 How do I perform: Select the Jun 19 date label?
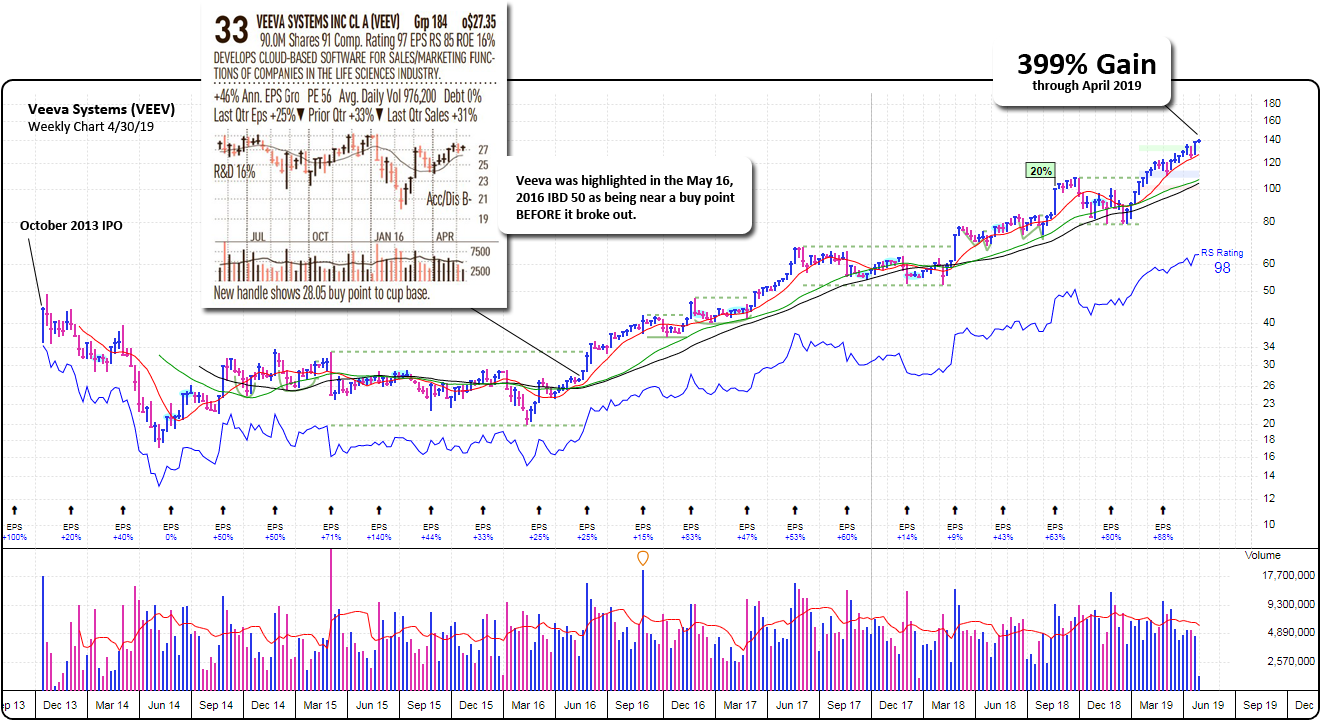click(x=1206, y=705)
